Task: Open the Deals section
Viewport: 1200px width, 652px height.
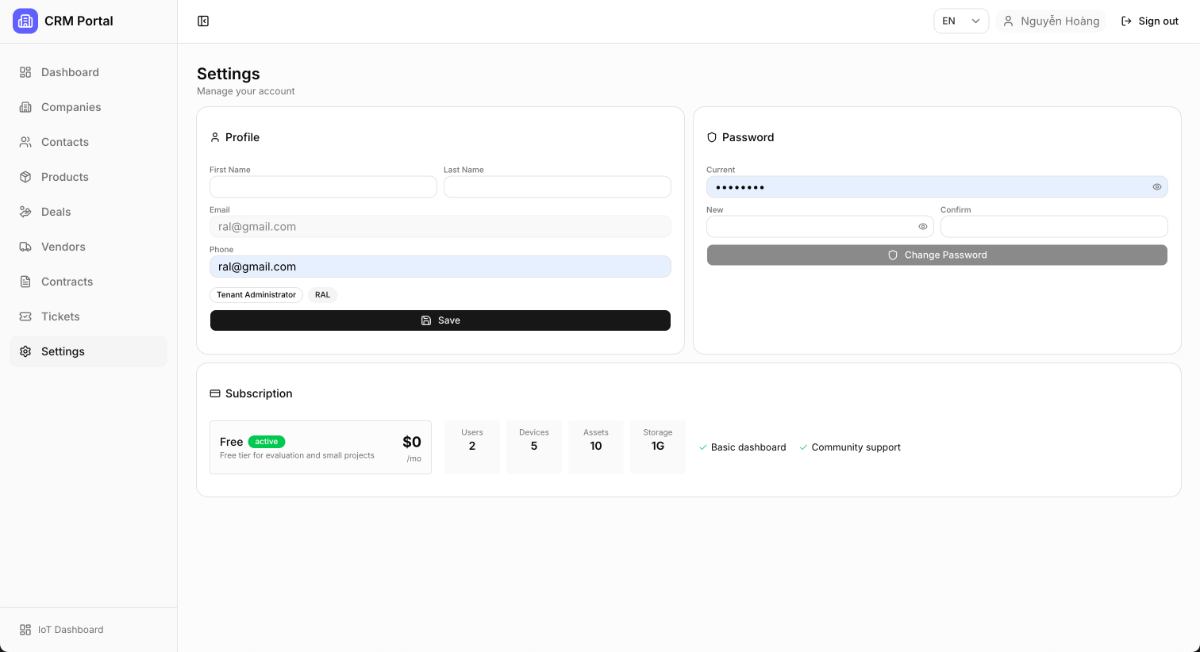Action: point(88,212)
